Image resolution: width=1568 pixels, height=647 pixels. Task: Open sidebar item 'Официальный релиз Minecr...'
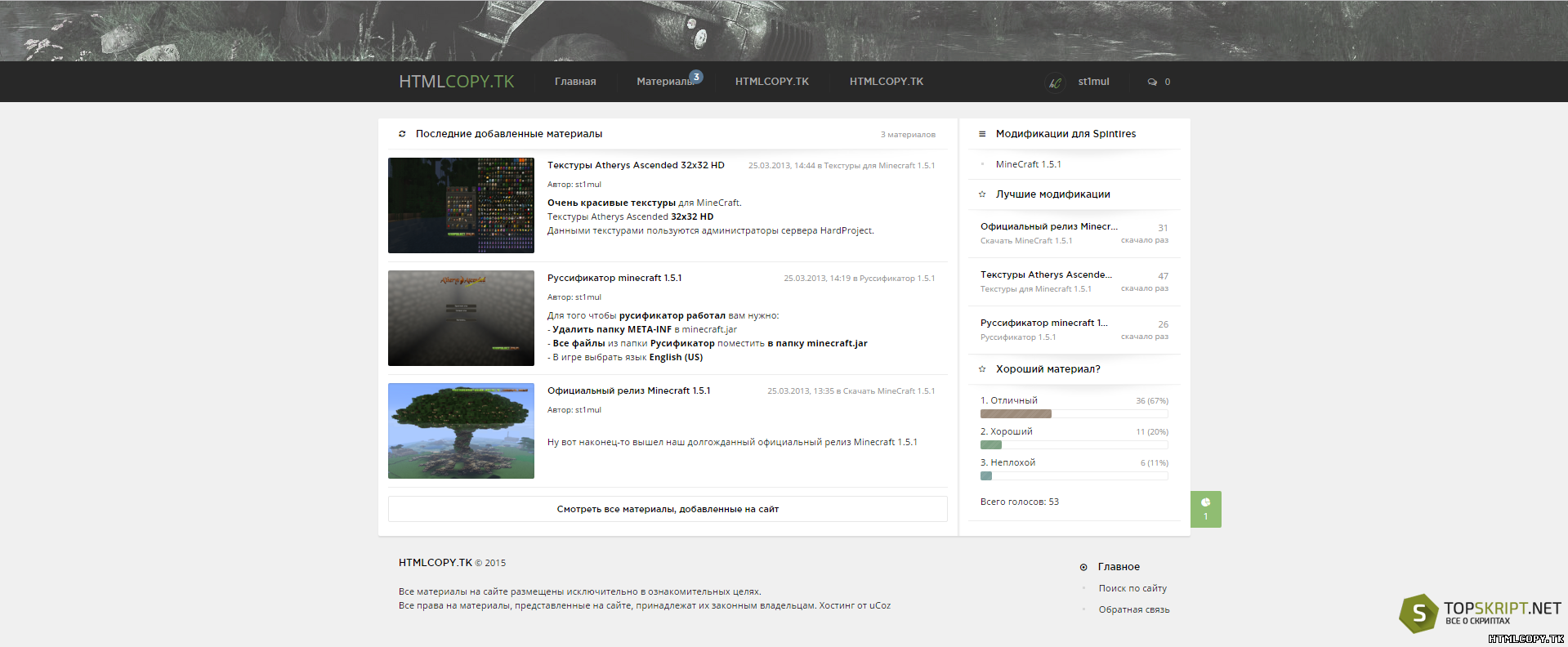(x=1049, y=226)
